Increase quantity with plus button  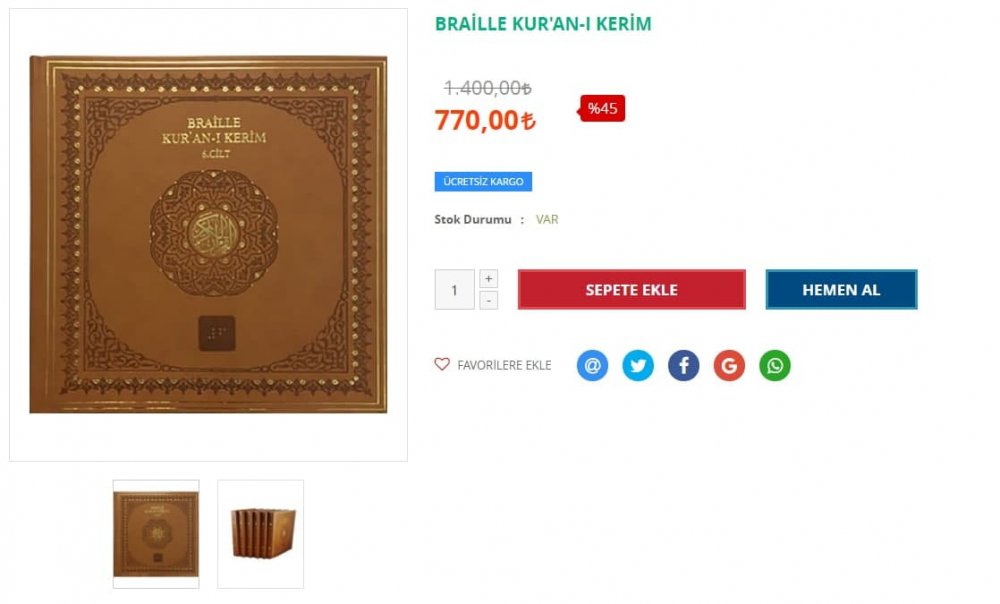pyautogui.click(x=489, y=279)
